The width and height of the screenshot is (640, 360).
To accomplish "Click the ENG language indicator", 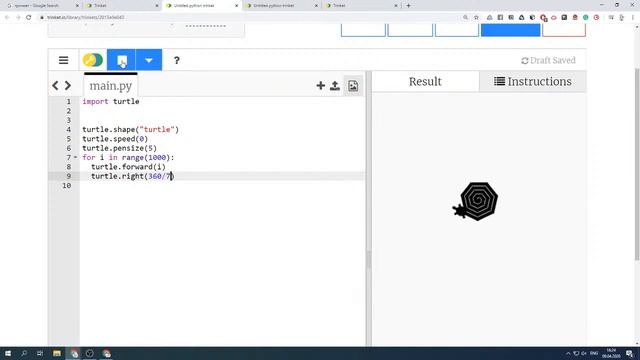I will pos(594,353).
